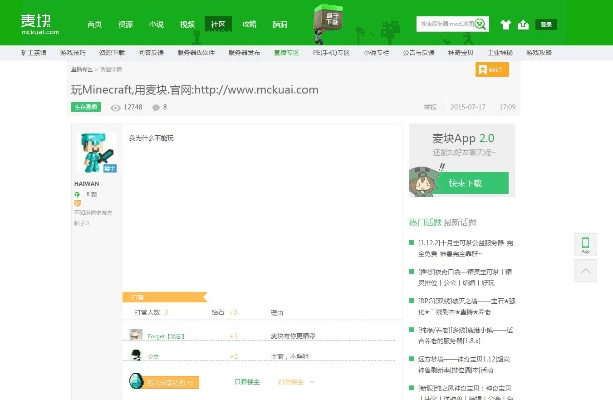The image size is (613, 400).
Task: Open the post title with mckuai.com link
Action: pos(194,90)
